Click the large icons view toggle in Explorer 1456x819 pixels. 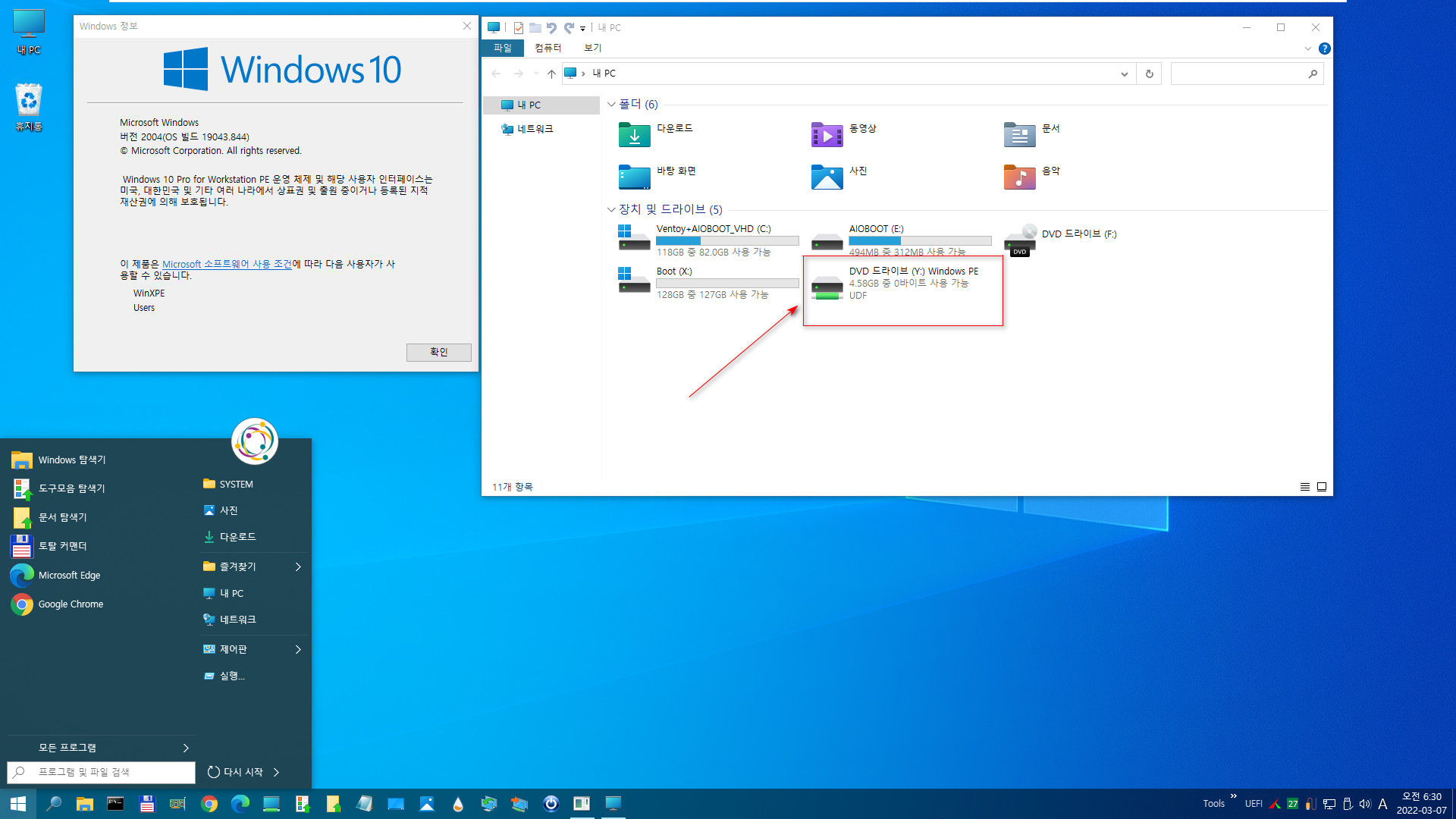[1322, 487]
